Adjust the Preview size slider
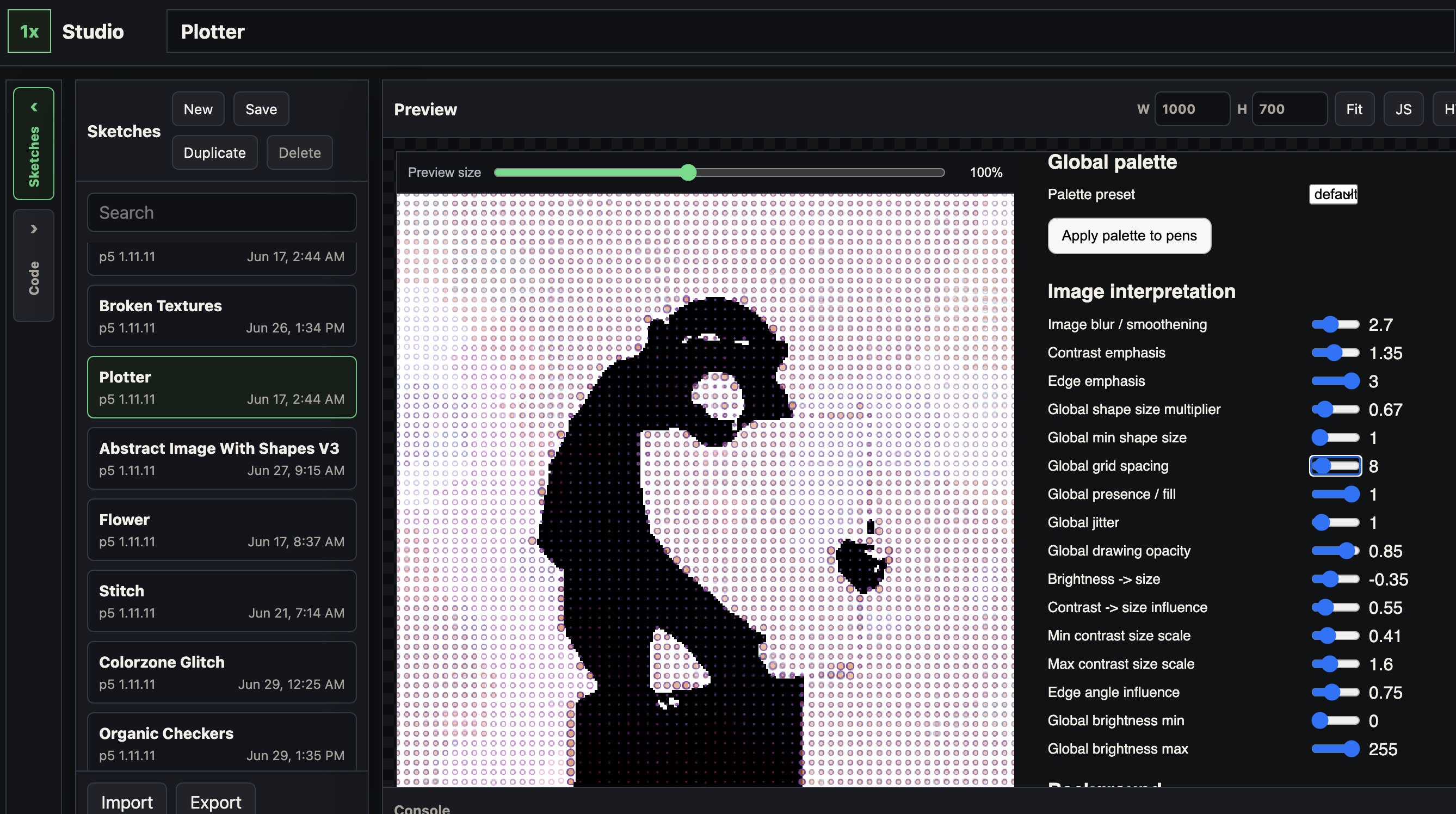The height and width of the screenshot is (814, 1456). 719,172
